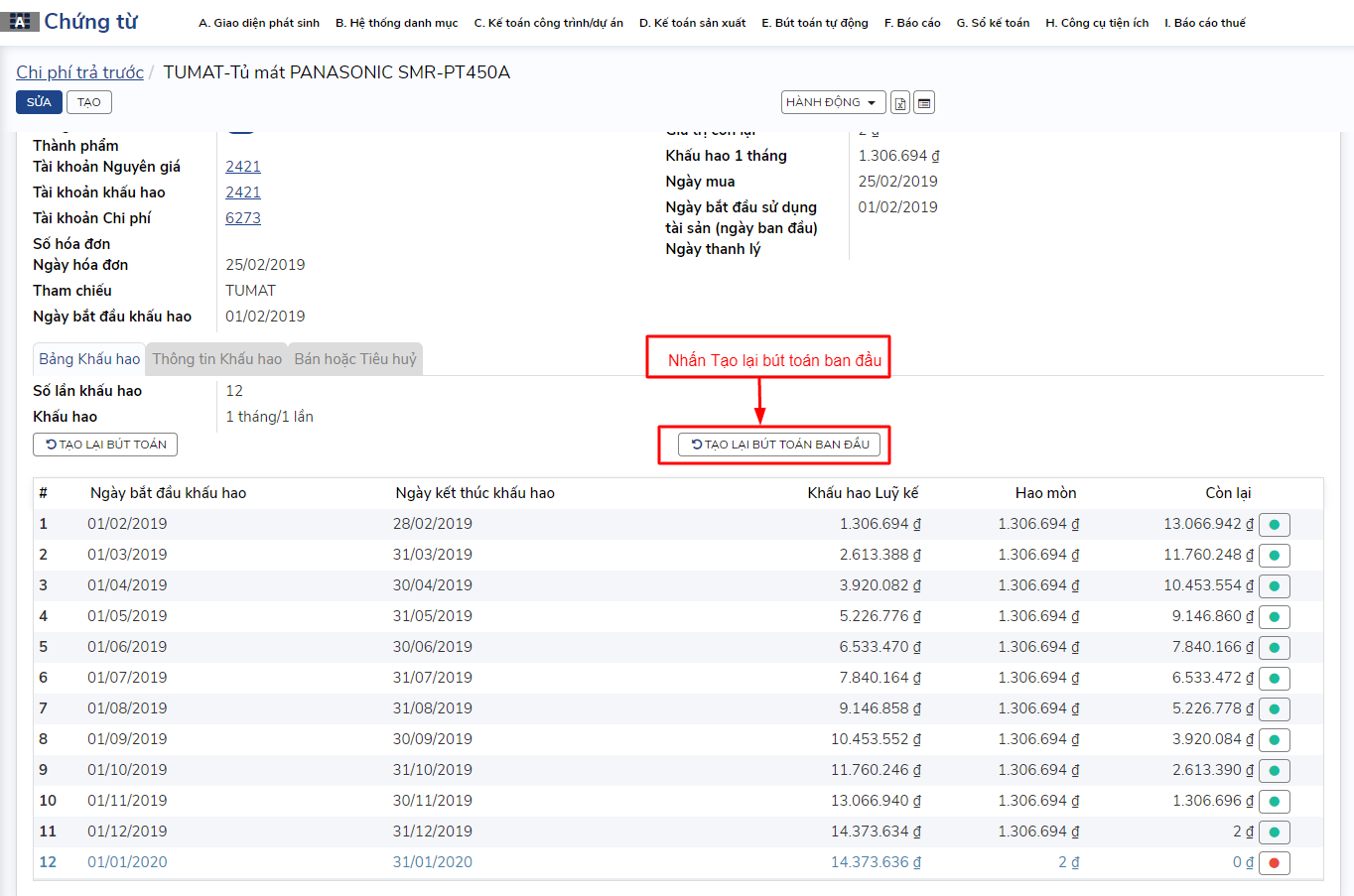This screenshot has height=896, width=1354.
Task: Open menu H. Công cụ tiện ích
Action: pyautogui.click(x=1097, y=23)
